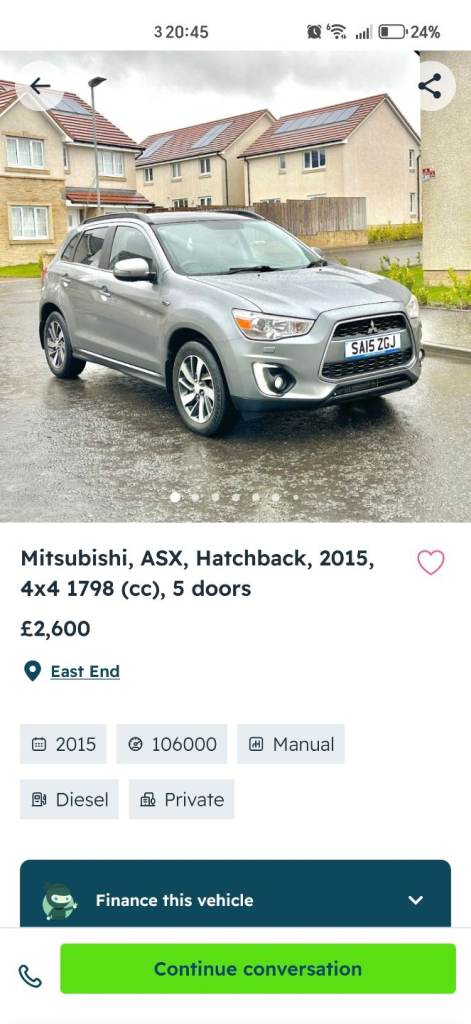Image resolution: width=471 pixels, height=1024 pixels.
Task: Tap the finance mascot icon
Action: coord(59,901)
